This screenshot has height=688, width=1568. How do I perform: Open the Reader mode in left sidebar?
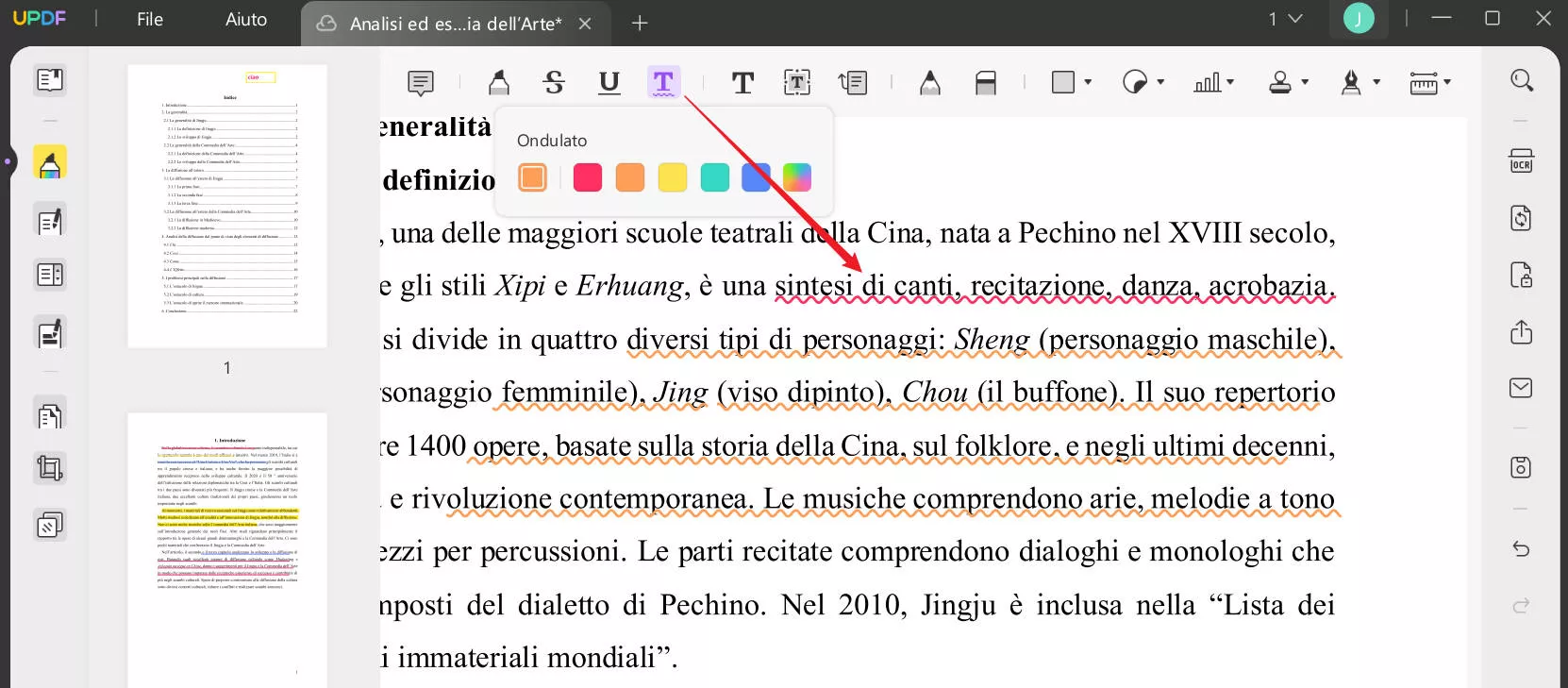50,80
